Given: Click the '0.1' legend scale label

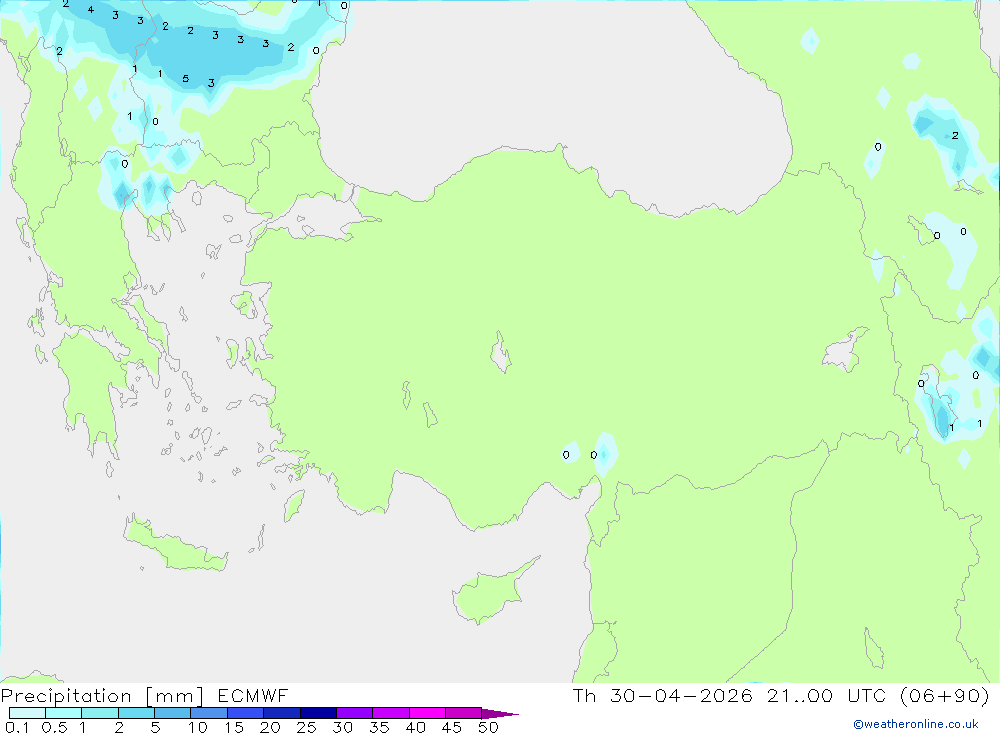Looking at the screenshot, I should point(17,727).
